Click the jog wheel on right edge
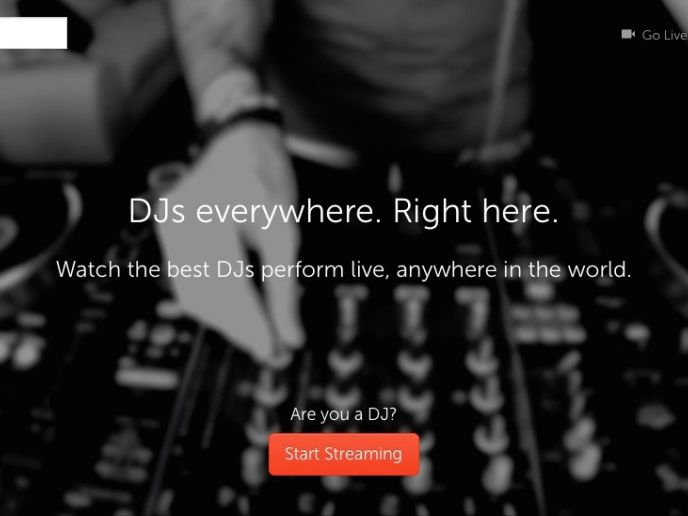 tap(667, 233)
